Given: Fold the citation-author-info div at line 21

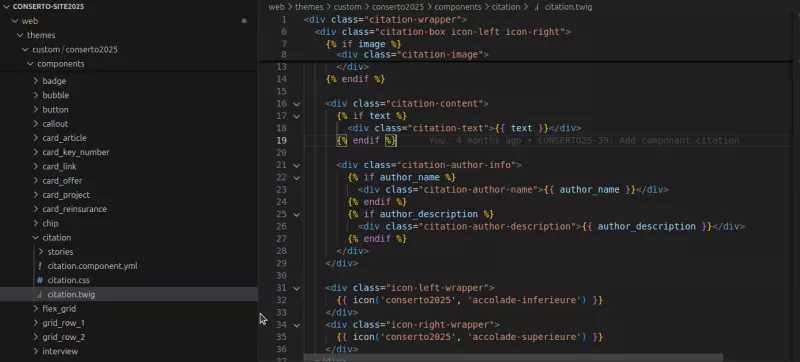Looking at the screenshot, I should point(296,165).
